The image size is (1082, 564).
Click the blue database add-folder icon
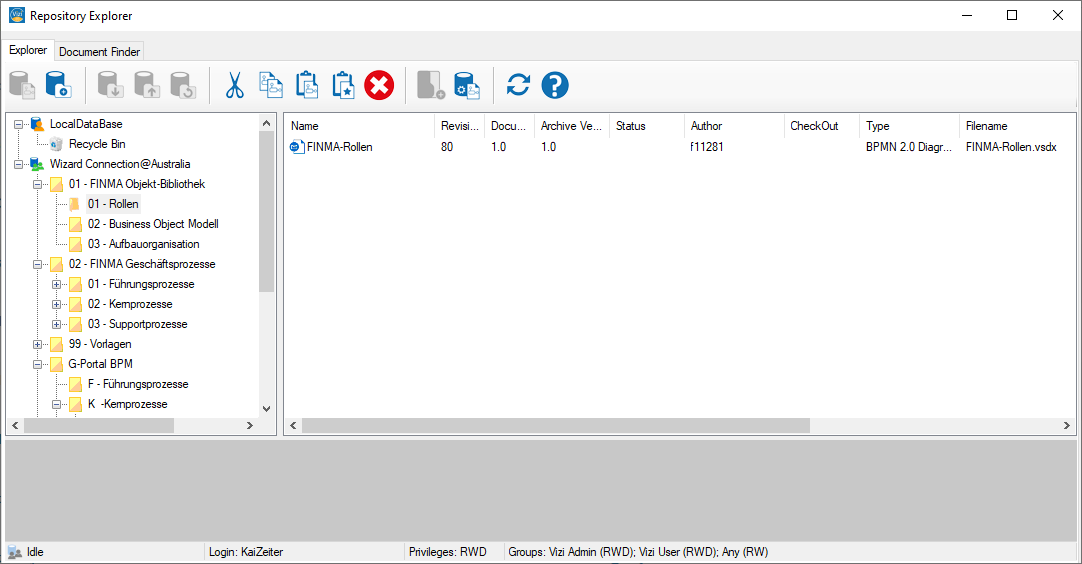coord(58,85)
